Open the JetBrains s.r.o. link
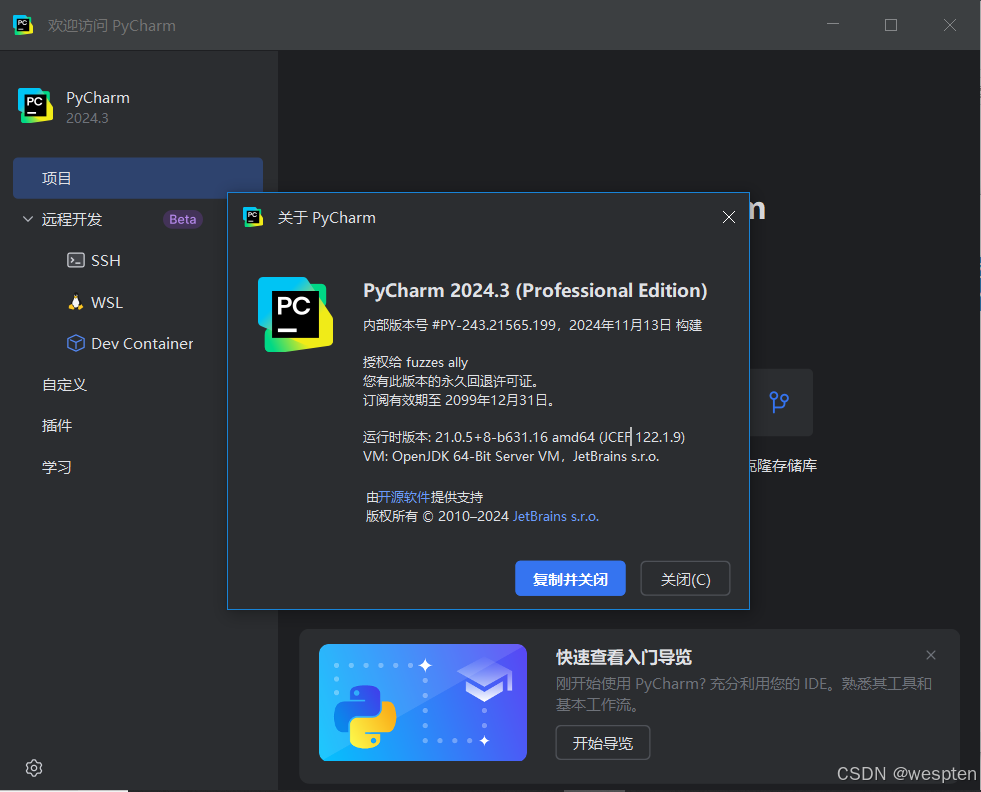Screen dimensions: 981x792 coord(555,516)
